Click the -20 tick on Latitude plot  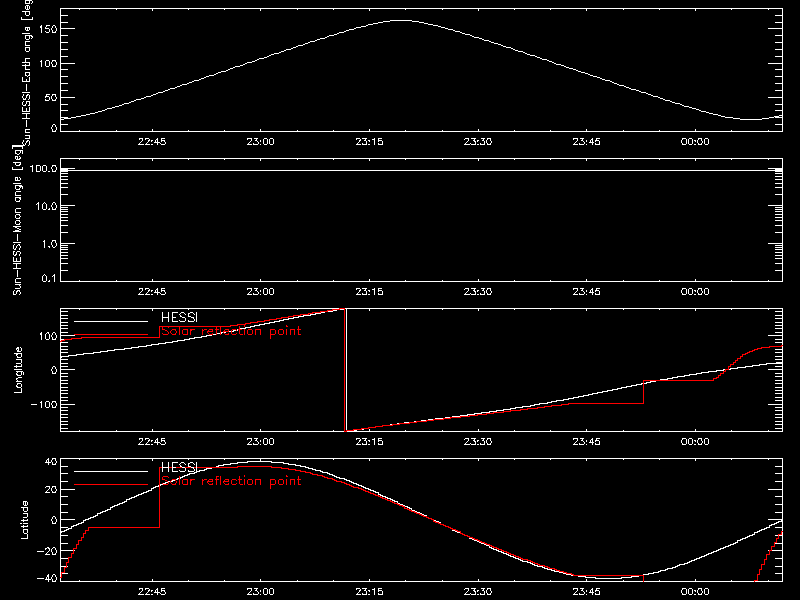coord(47,551)
